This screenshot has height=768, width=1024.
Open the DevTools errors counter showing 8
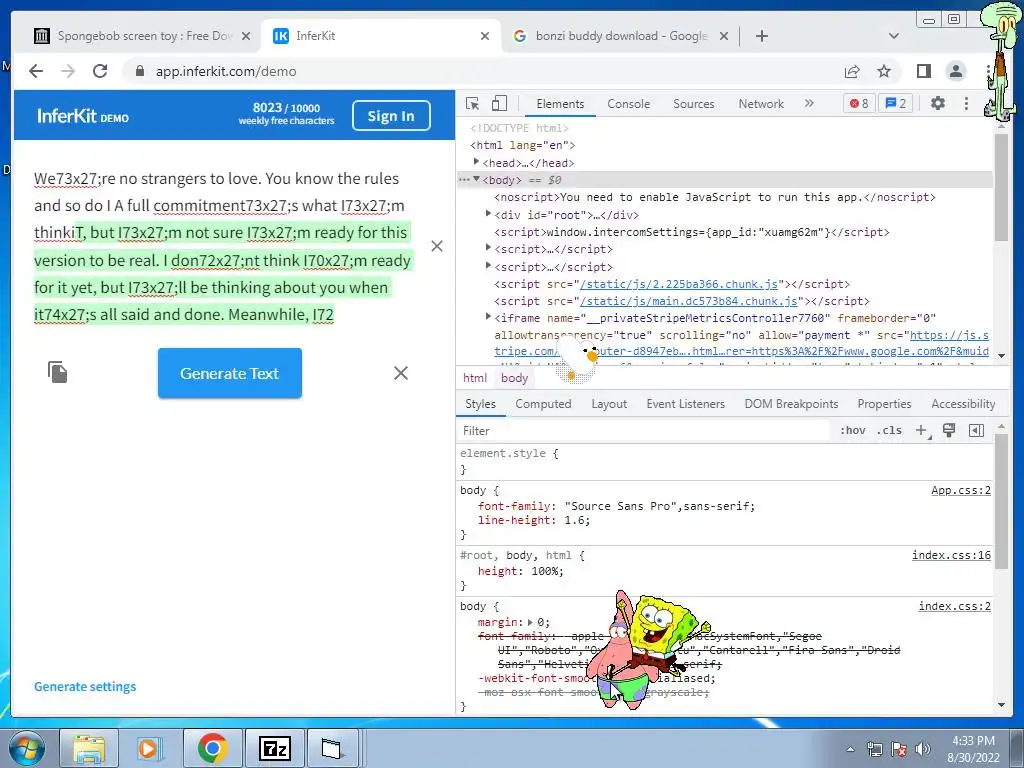pyautogui.click(x=859, y=103)
